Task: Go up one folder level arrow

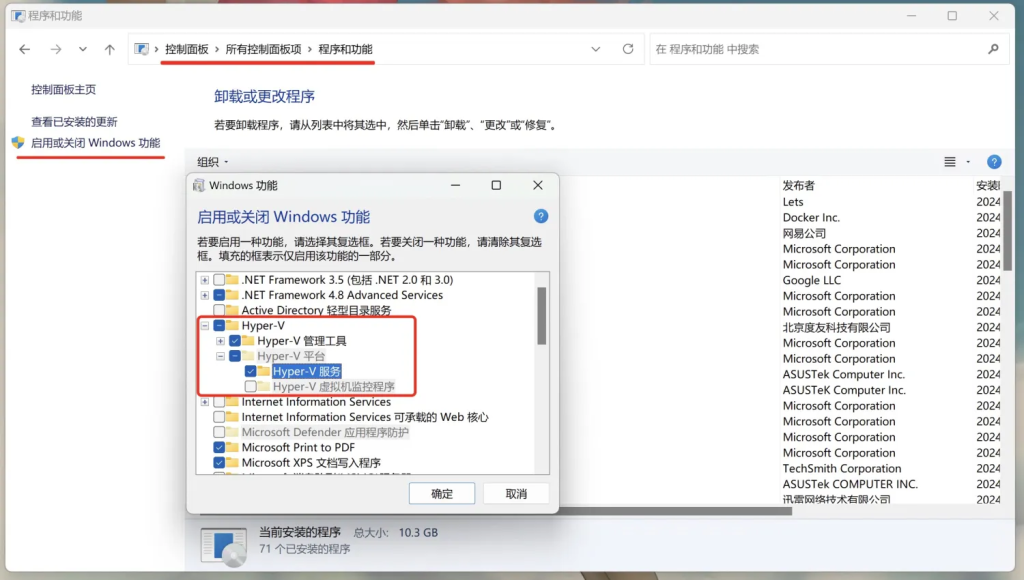Action: pos(110,49)
